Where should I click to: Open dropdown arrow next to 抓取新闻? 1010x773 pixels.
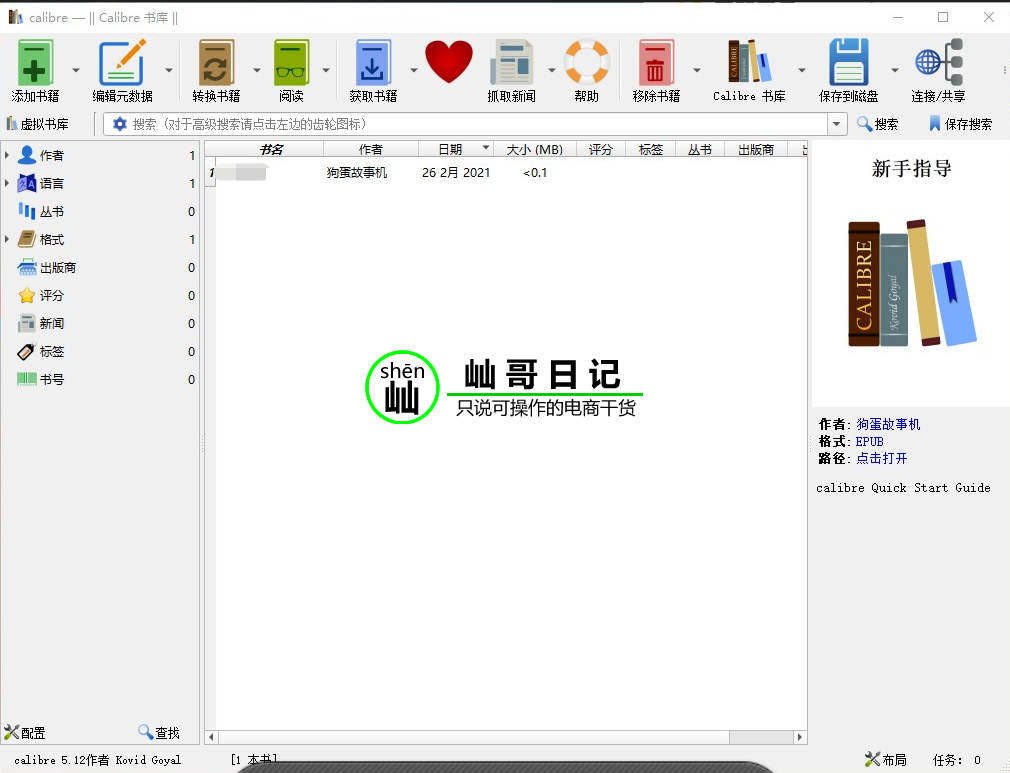552,70
